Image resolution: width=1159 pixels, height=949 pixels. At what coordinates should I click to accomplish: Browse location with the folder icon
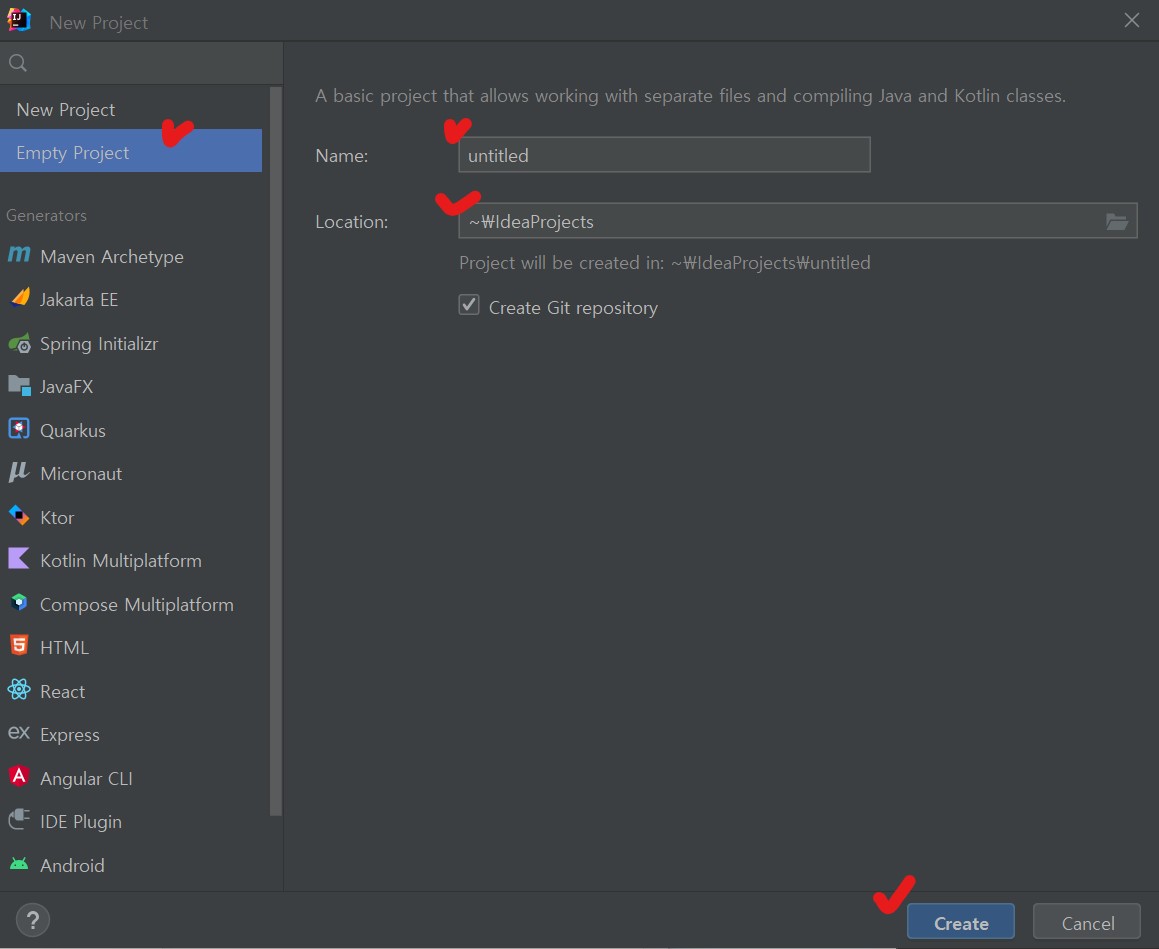tap(1116, 221)
